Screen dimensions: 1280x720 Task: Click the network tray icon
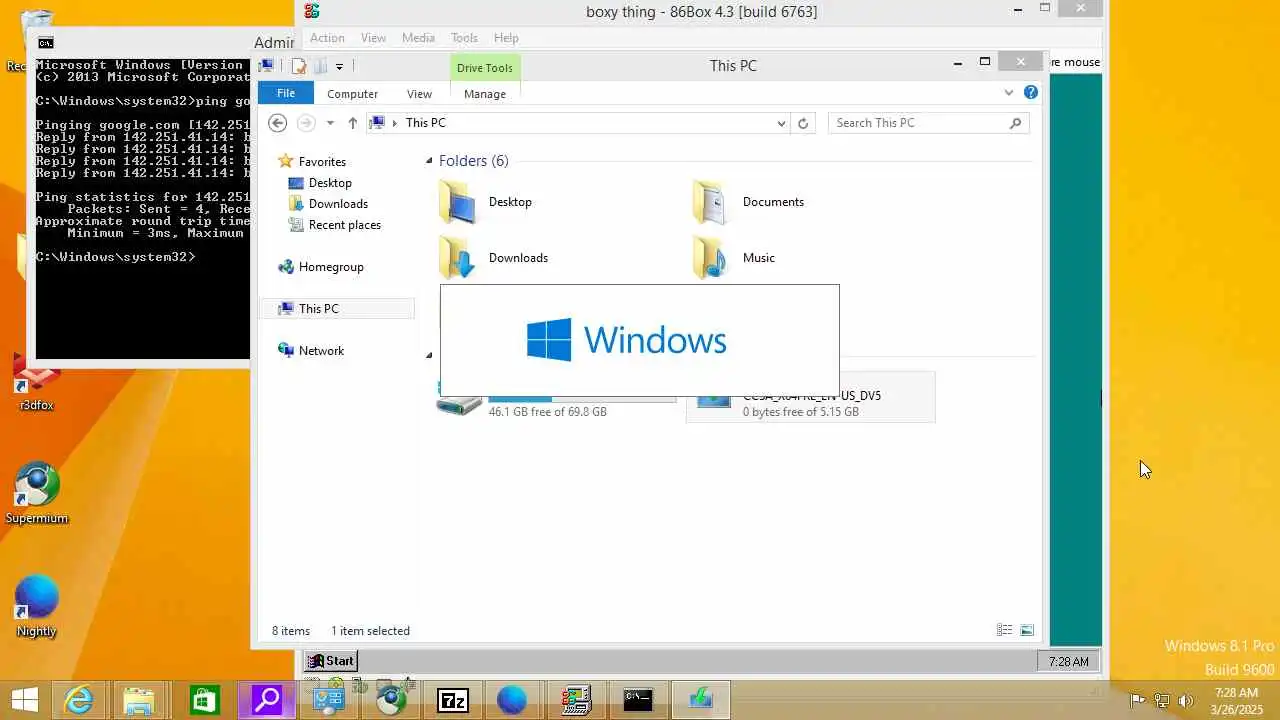coord(1162,700)
